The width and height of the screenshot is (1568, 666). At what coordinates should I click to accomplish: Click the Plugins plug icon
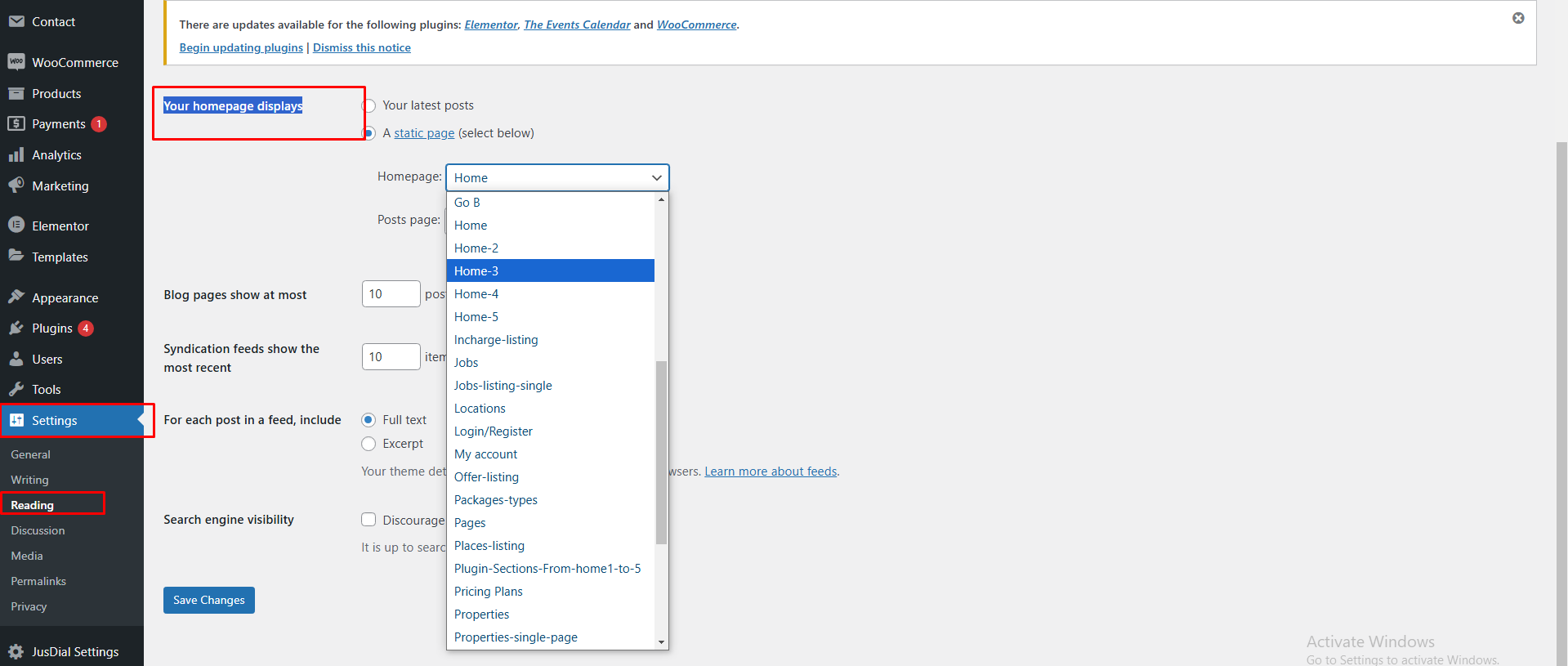coord(16,328)
